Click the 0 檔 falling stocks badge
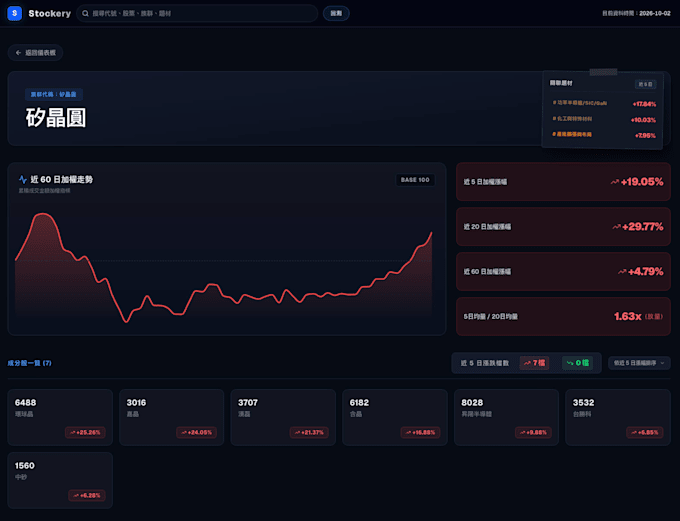The width and height of the screenshot is (680, 521). (x=577, y=363)
